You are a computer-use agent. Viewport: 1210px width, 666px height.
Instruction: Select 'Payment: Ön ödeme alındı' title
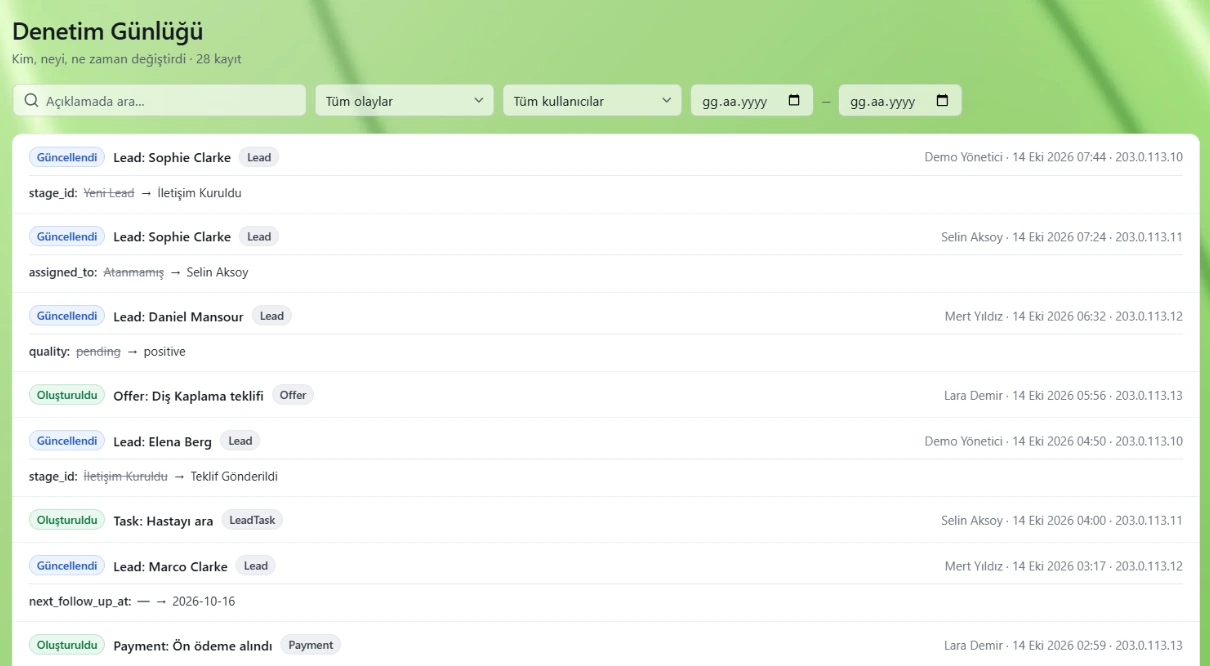192,646
